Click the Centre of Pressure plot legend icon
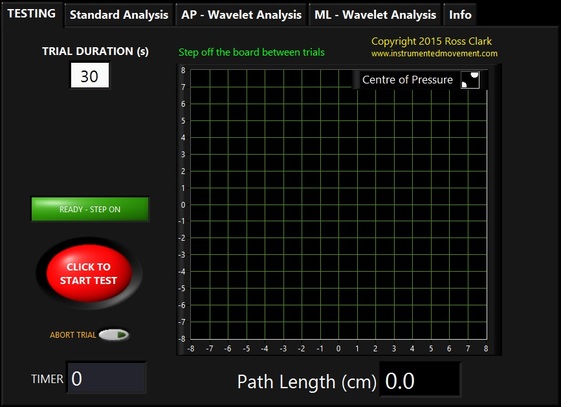This screenshot has width=561, height=407. tap(470, 79)
